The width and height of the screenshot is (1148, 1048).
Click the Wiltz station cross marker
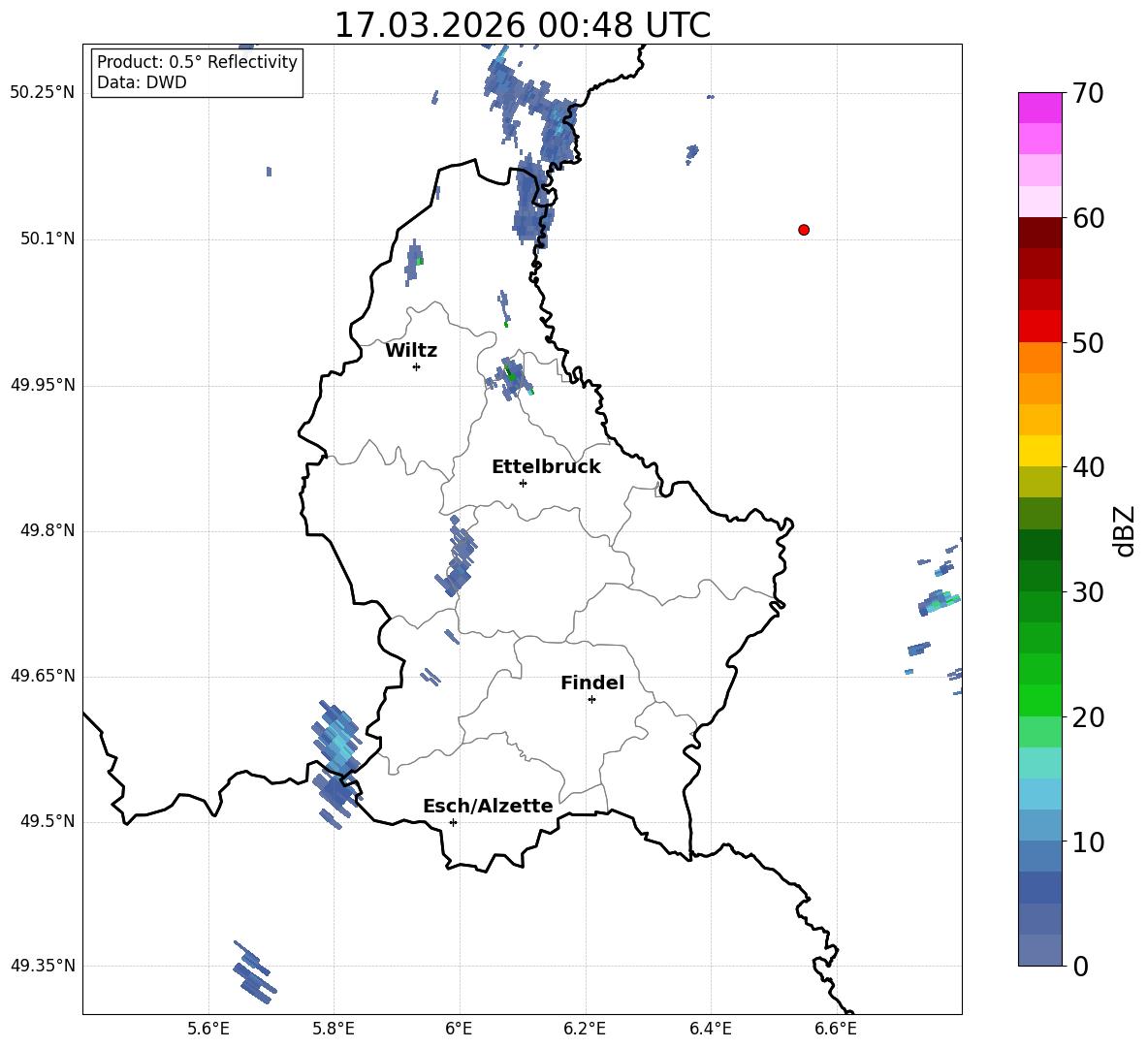point(417,366)
